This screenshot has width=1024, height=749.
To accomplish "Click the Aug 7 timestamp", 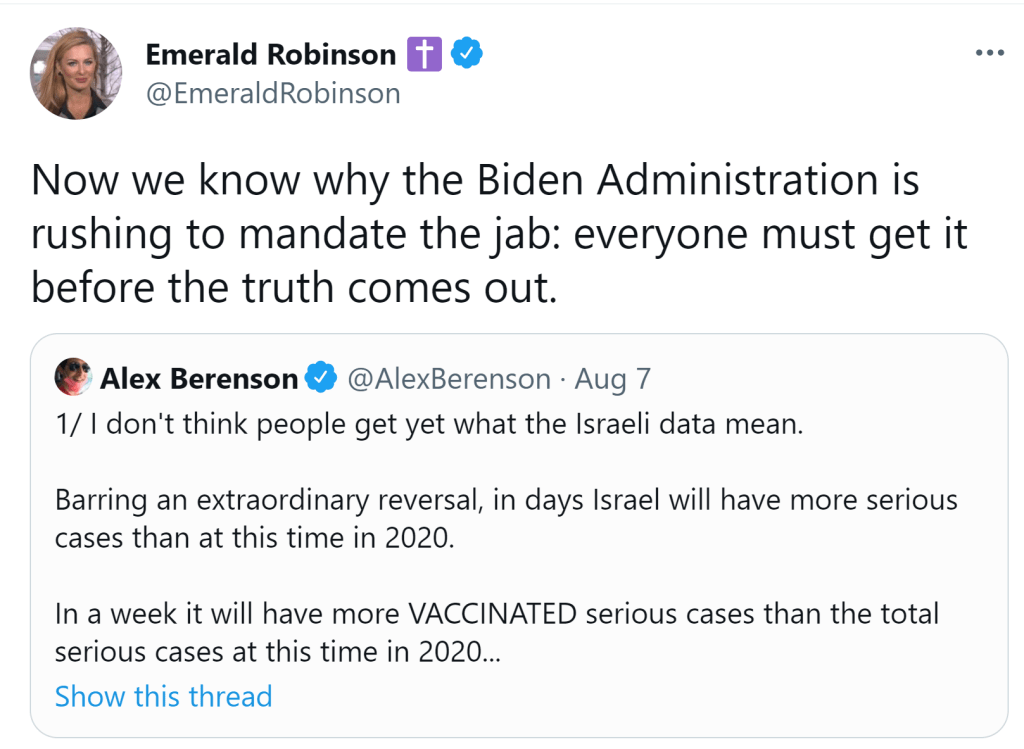I will pyautogui.click(x=613, y=379).
